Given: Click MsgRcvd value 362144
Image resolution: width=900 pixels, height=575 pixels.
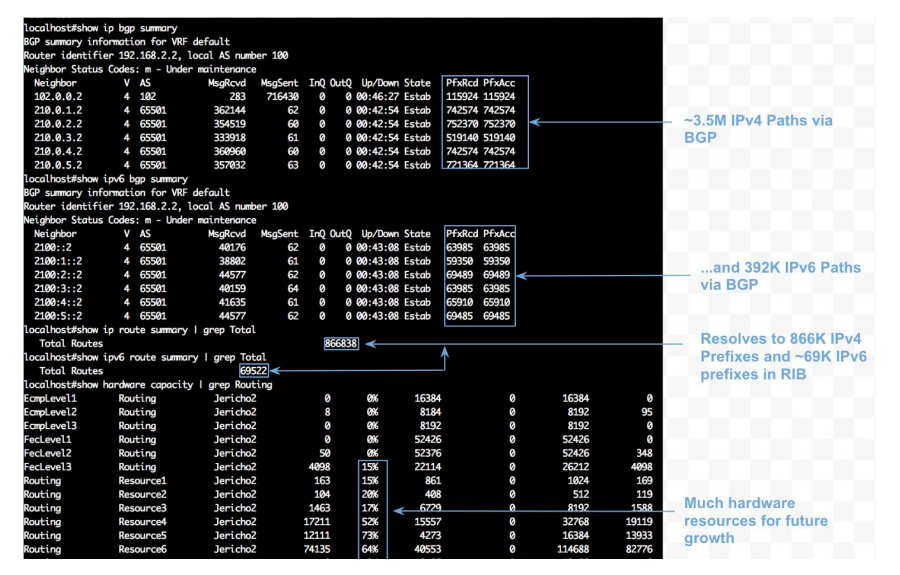Looking at the screenshot, I should (x=230, y=110).
